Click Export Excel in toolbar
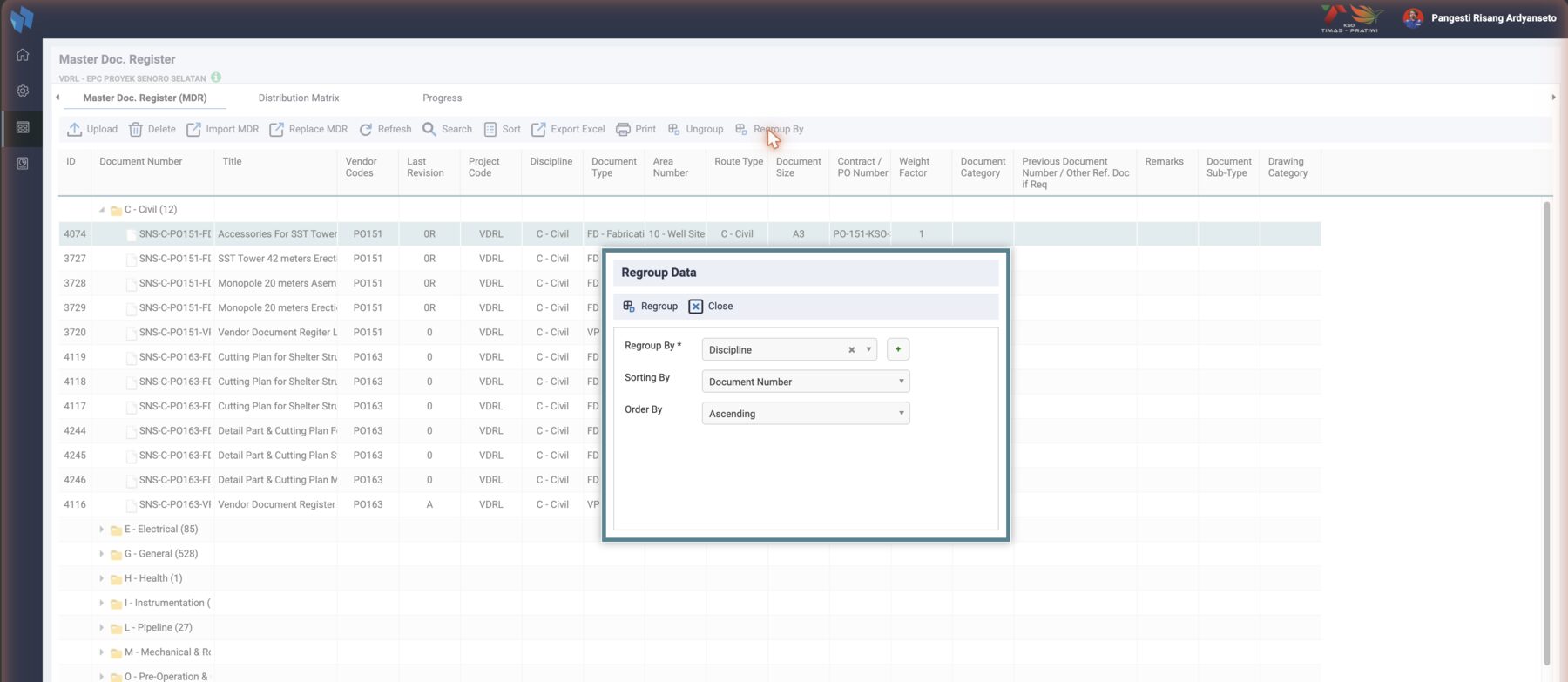1568x682 pixels. (x=568, y=129)
